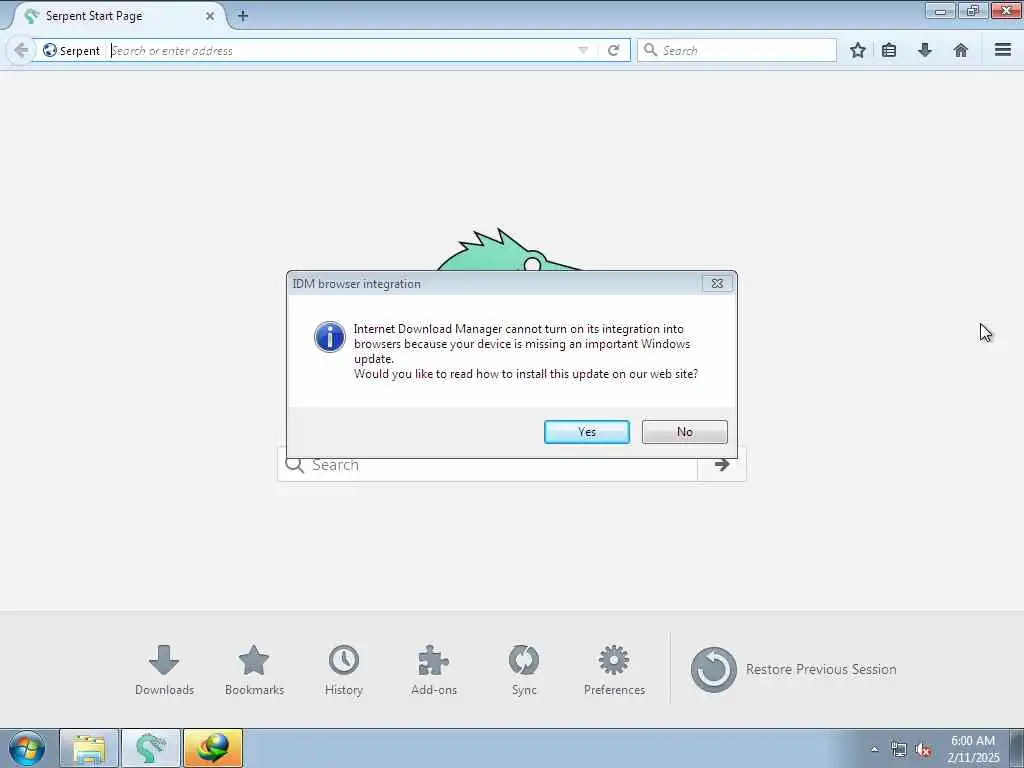
Task: Open Add-ons from the start page
Action: (434, 669)
